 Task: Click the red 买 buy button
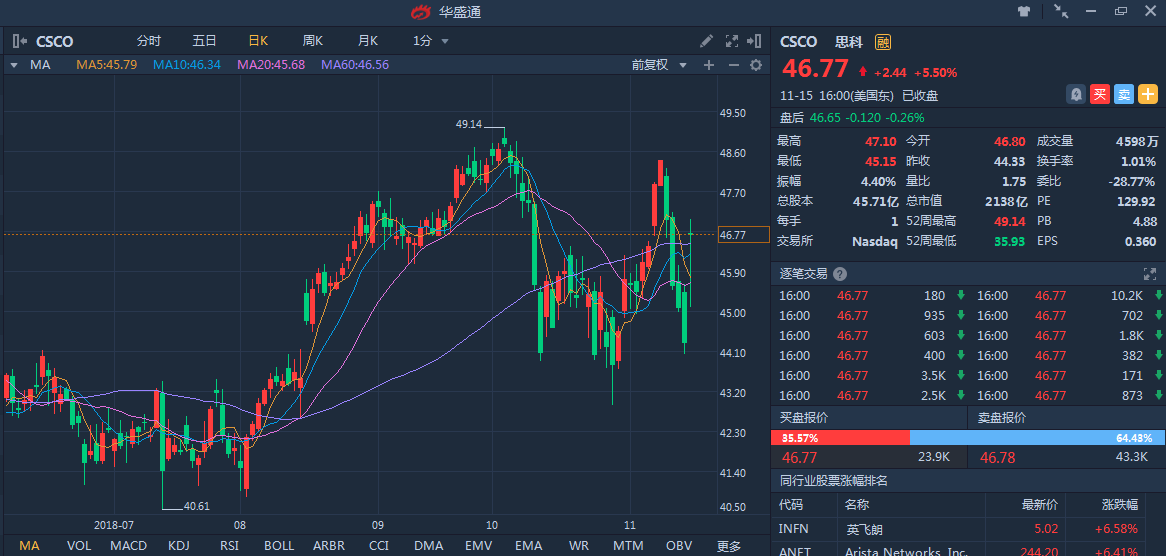[x=1100, y=94]
